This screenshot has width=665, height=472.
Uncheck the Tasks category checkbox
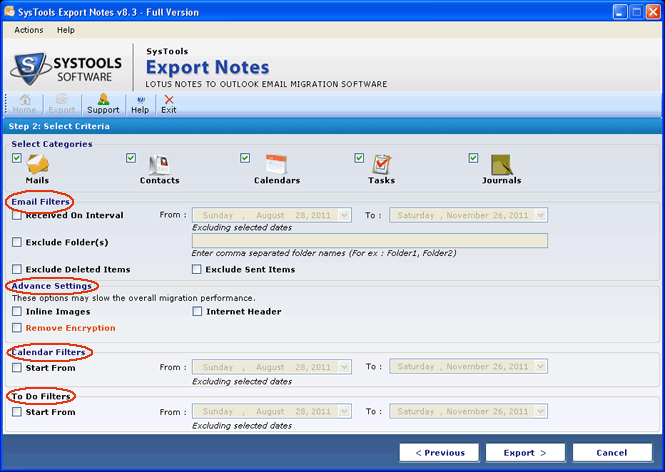coord(359,158)
